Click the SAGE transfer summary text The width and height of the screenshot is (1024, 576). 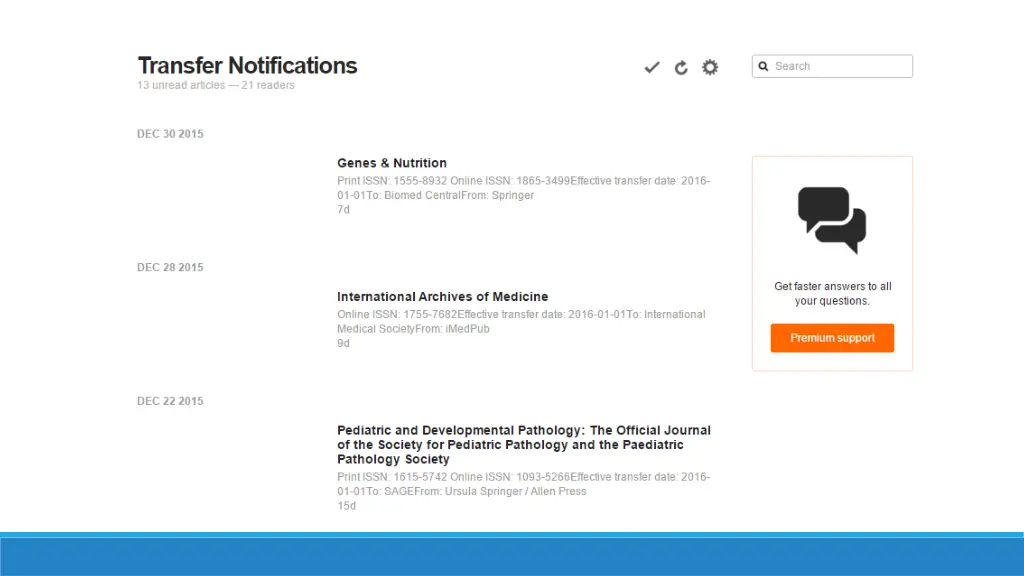coord(524,484)
